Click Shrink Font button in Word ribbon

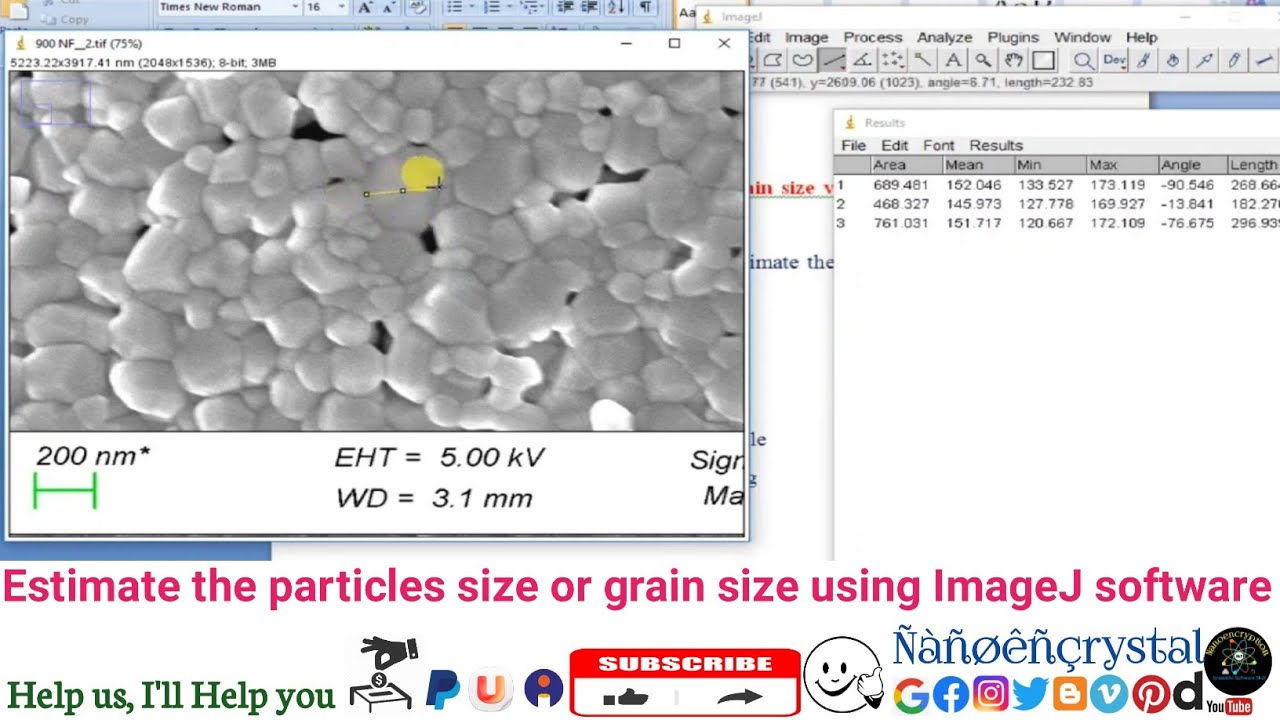pyautogui.click(x=389, y=7)
